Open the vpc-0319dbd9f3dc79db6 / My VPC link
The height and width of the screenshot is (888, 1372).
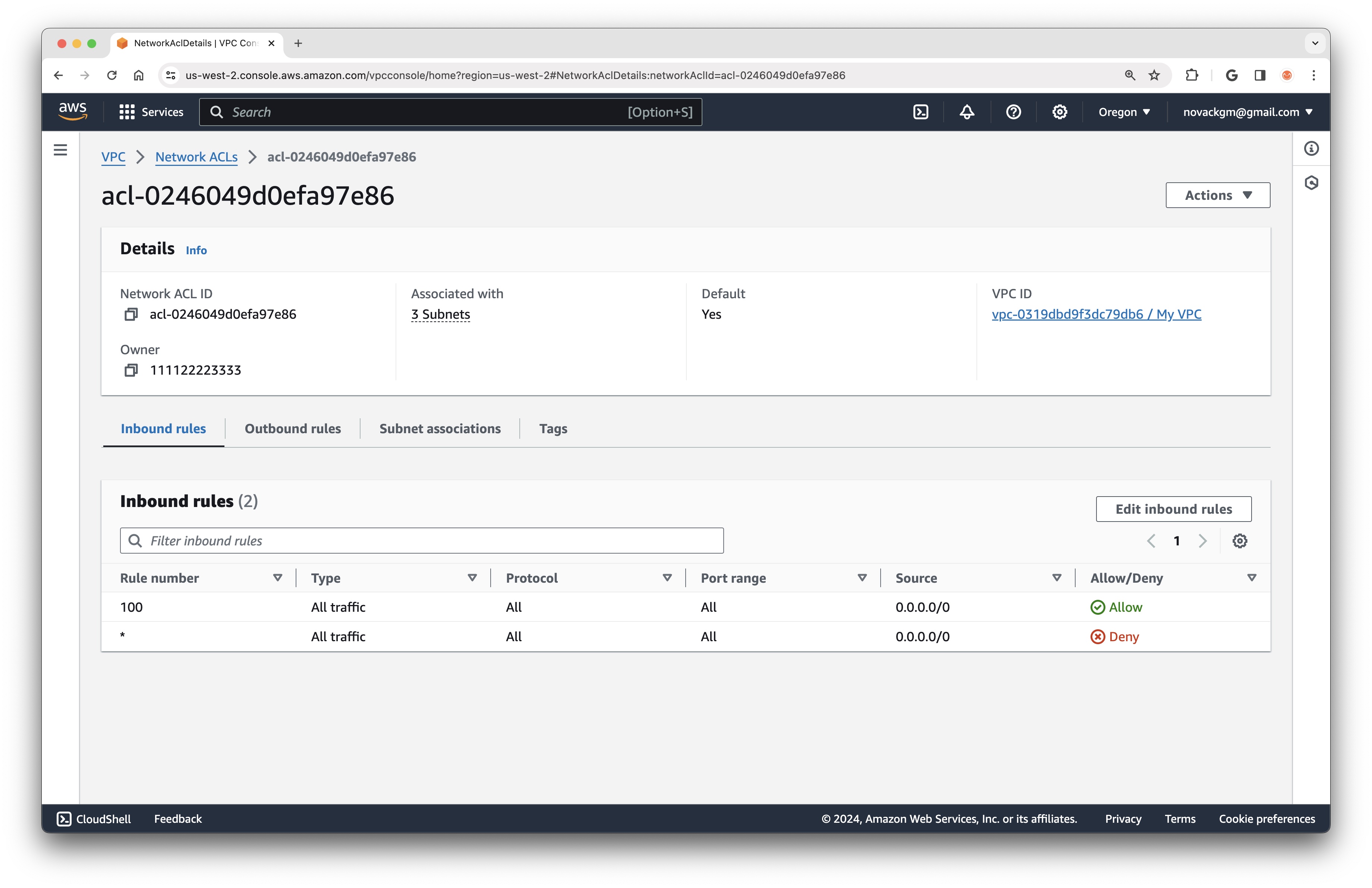[x=1096, y=314]
